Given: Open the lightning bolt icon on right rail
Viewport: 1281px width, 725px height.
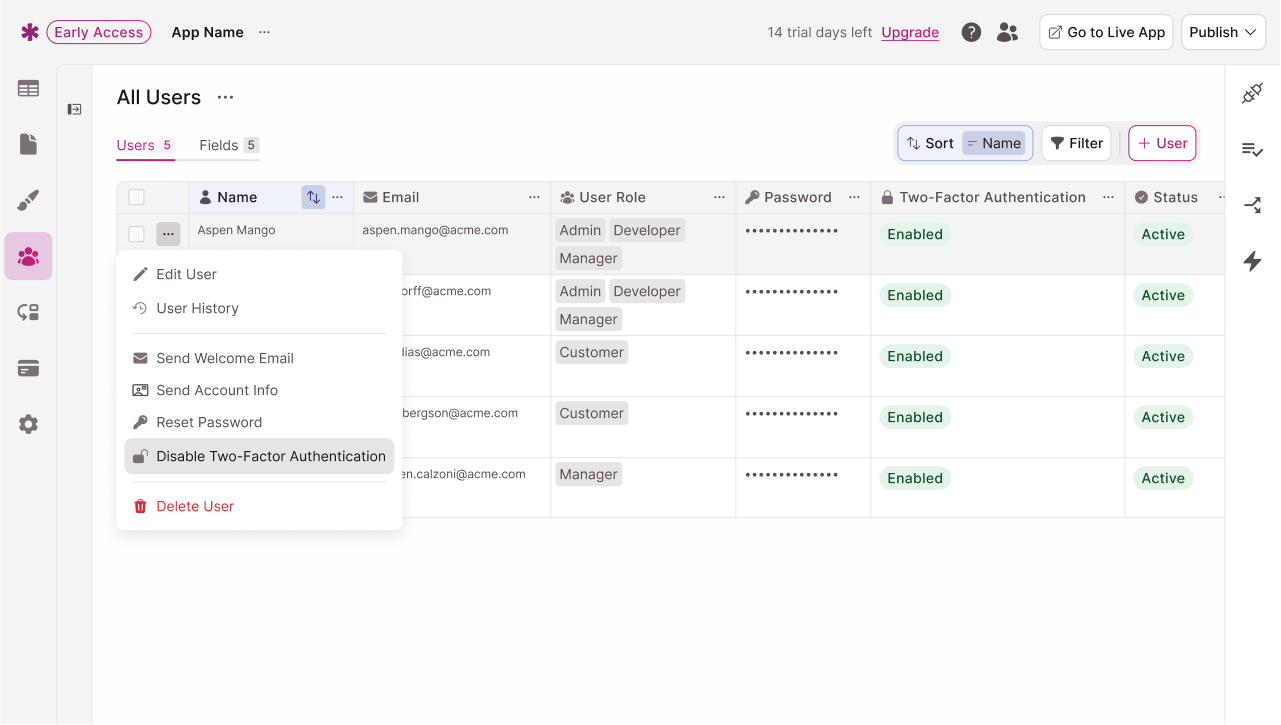Looking at the screenshot, I should click(1252, 261).
